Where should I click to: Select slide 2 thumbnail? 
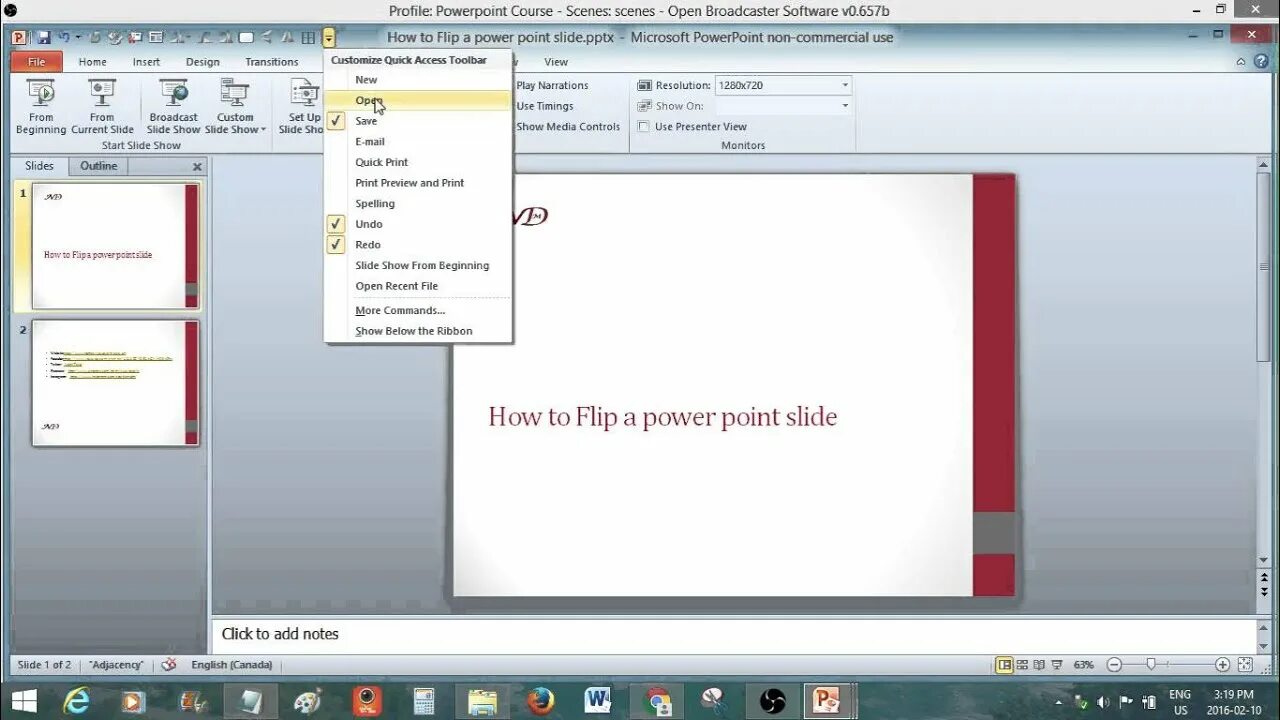(115, 383)
